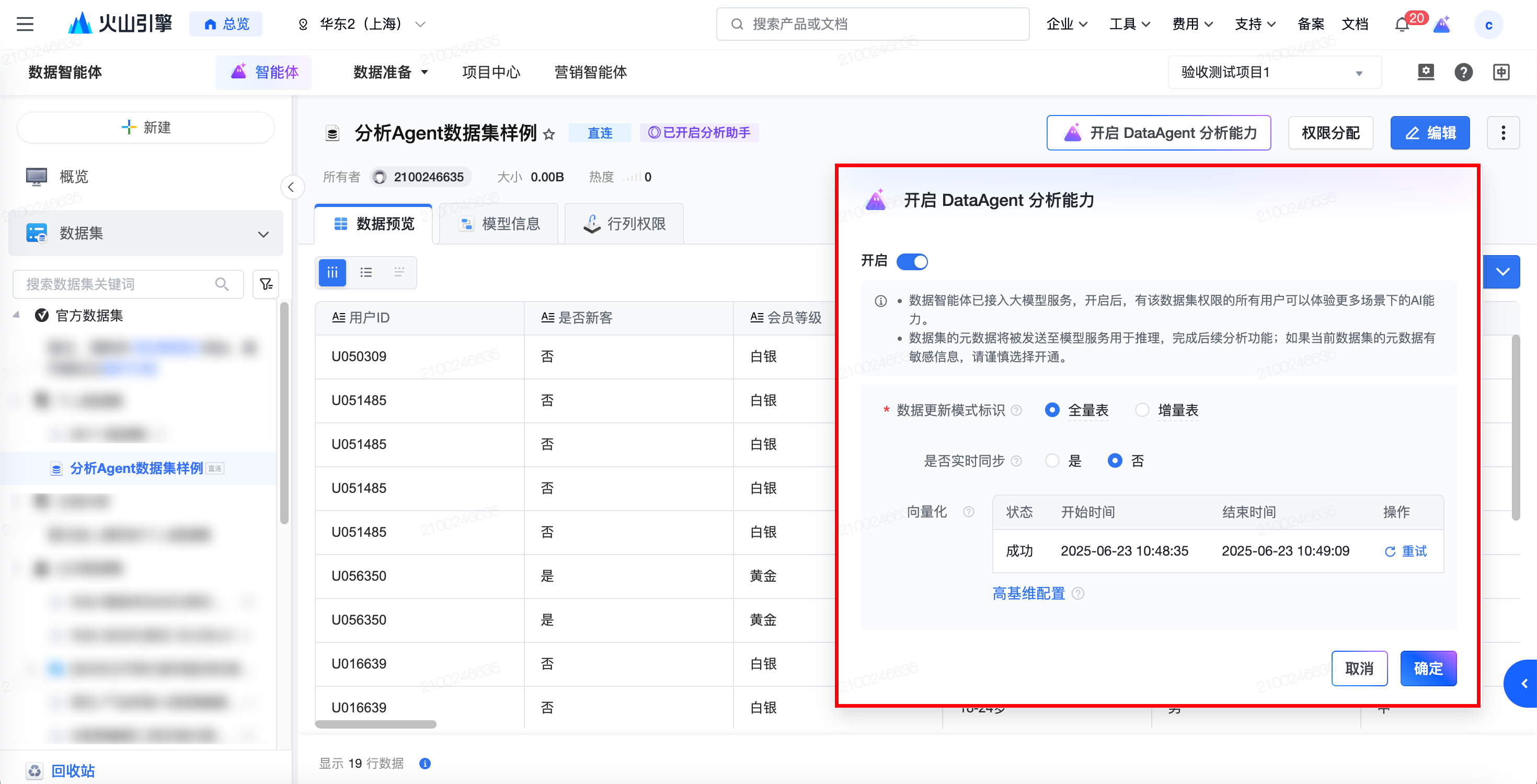This screenshot has width=1537, height=784.
Task: Click the 重试 retry link
Action: pos(1406,551)
